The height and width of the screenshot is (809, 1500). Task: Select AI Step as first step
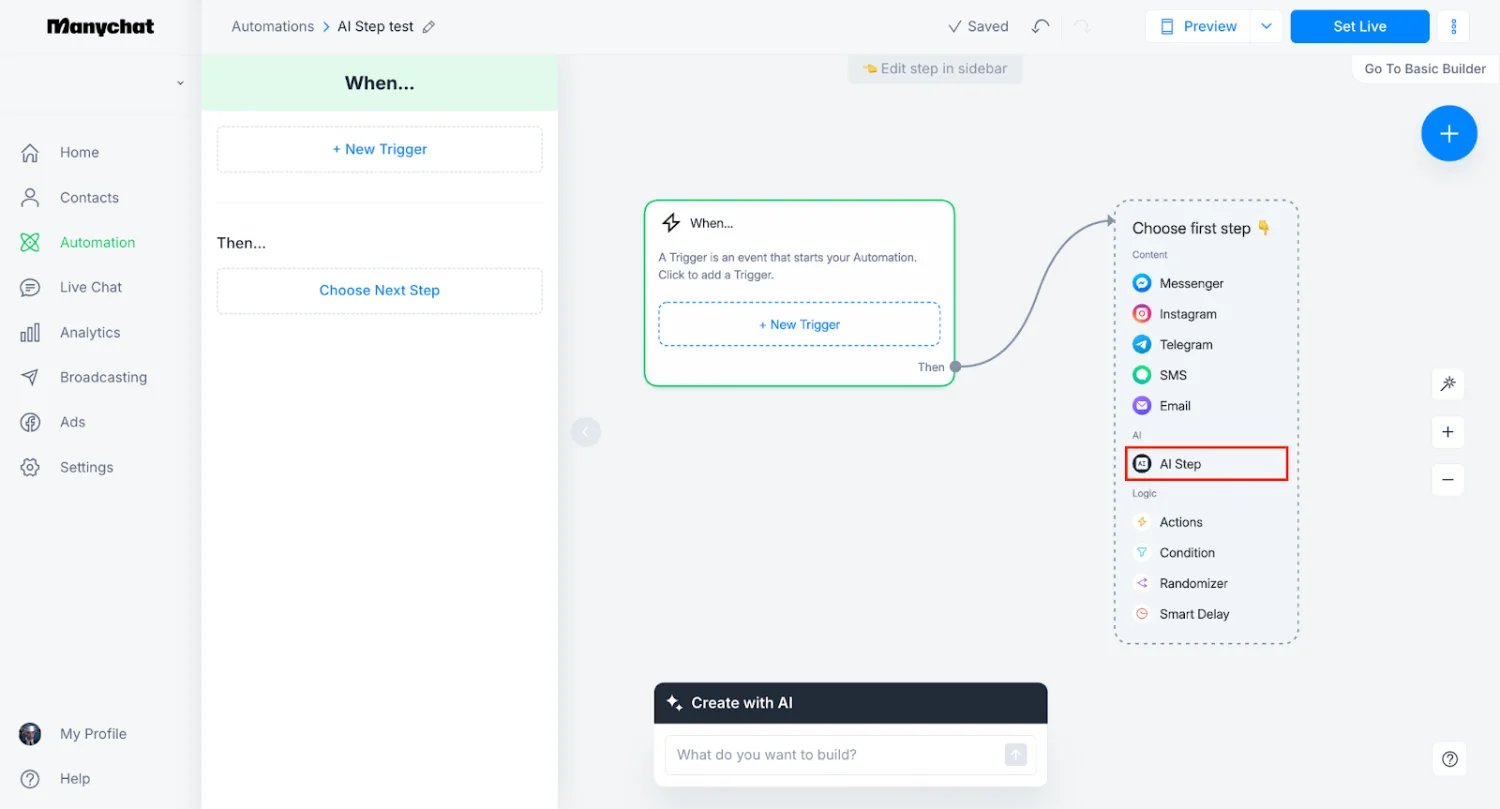1207,464
